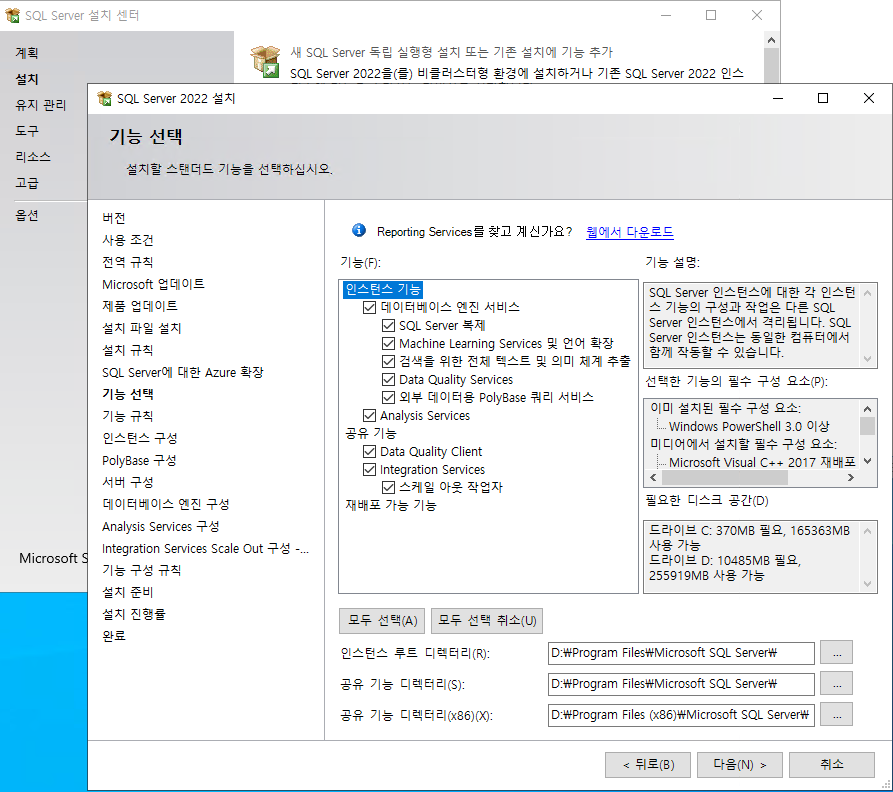Click the blue info icon beside Reporting Services
This screenshot has height=792, width=893.
[x=359, y=230]
